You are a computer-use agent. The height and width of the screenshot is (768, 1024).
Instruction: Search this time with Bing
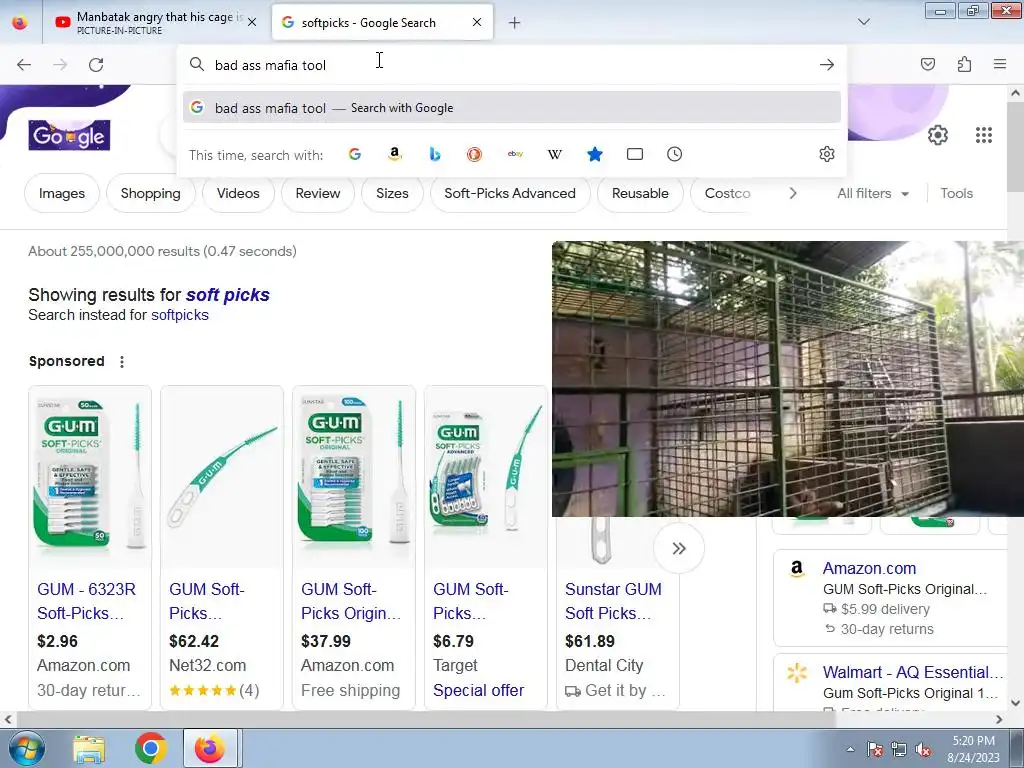coord(434,154)
